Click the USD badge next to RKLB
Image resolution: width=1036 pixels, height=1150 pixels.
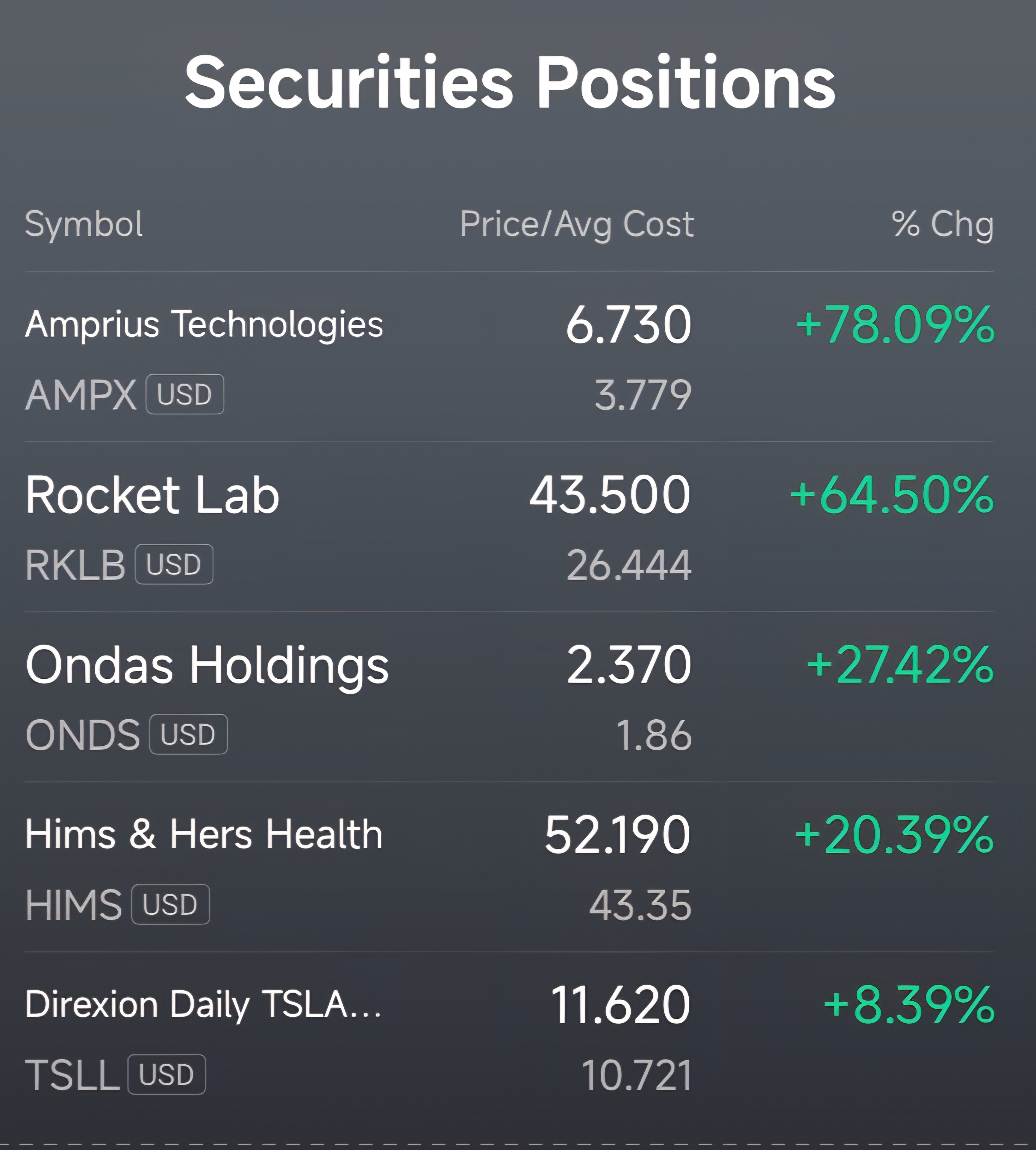click(174, 564)
